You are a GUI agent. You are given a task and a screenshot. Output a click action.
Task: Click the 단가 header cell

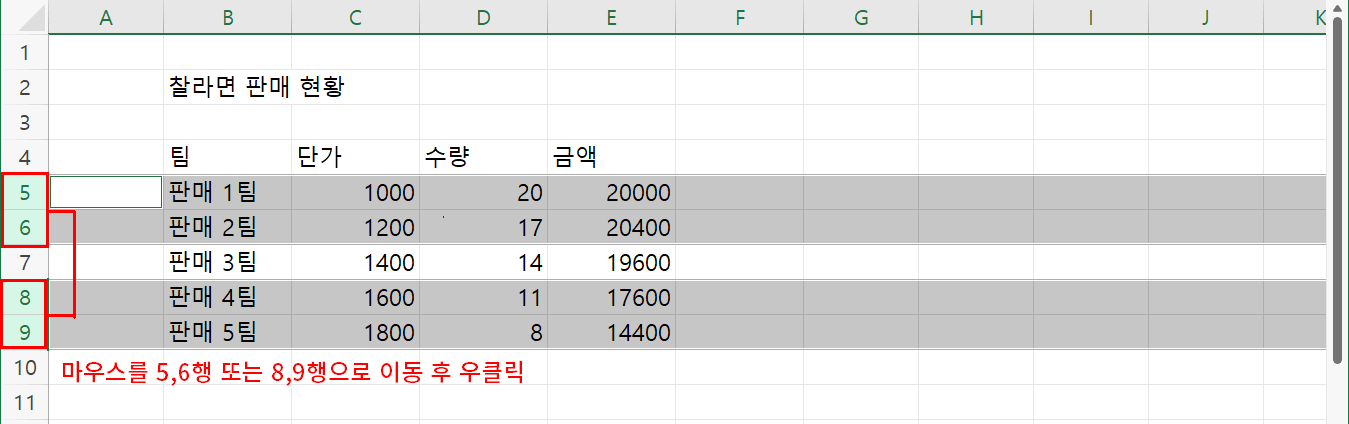[356, 157]
